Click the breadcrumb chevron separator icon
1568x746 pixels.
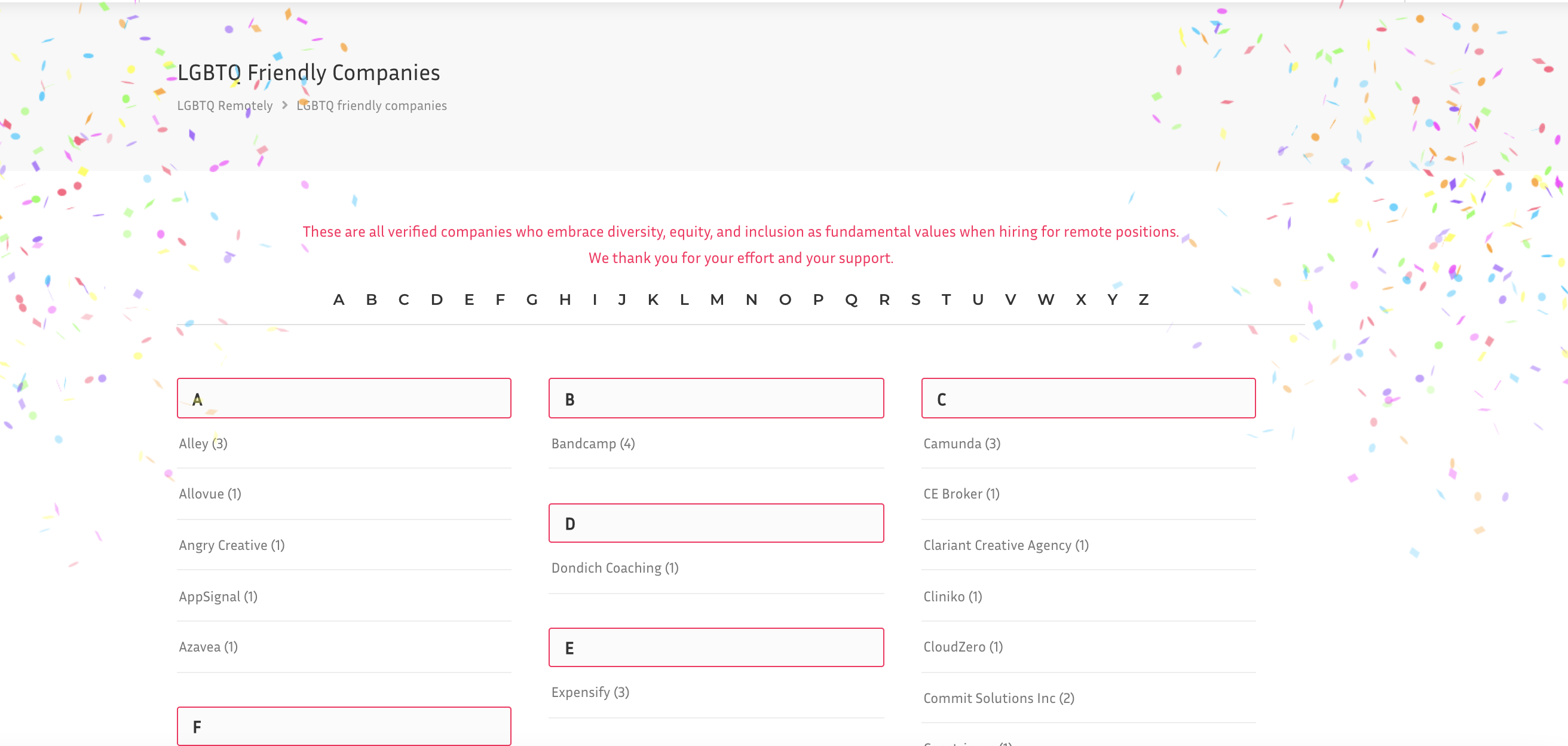pyautogui.click(x=284, y=105)
